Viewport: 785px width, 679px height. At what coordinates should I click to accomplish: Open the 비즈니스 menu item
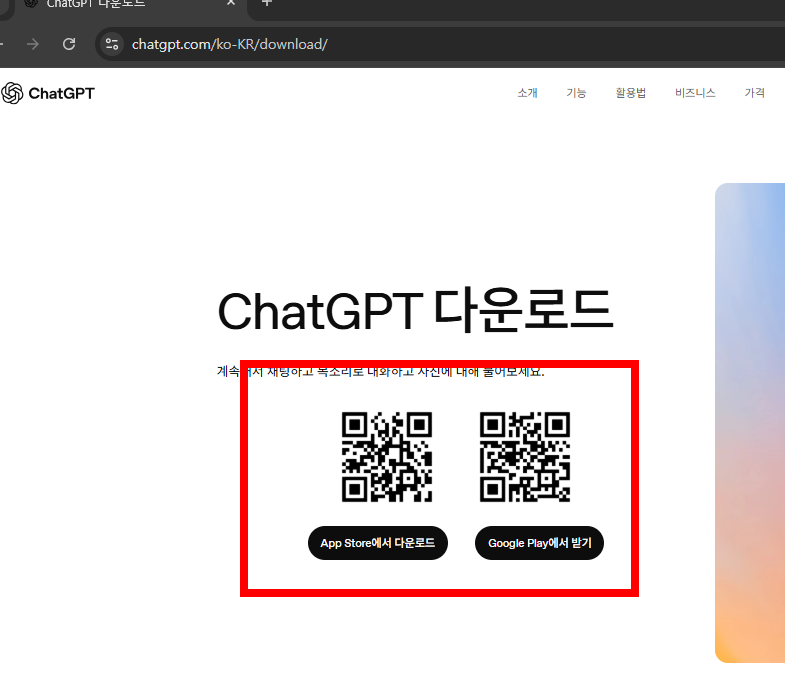pyautogui.click(x=695, y=93)
